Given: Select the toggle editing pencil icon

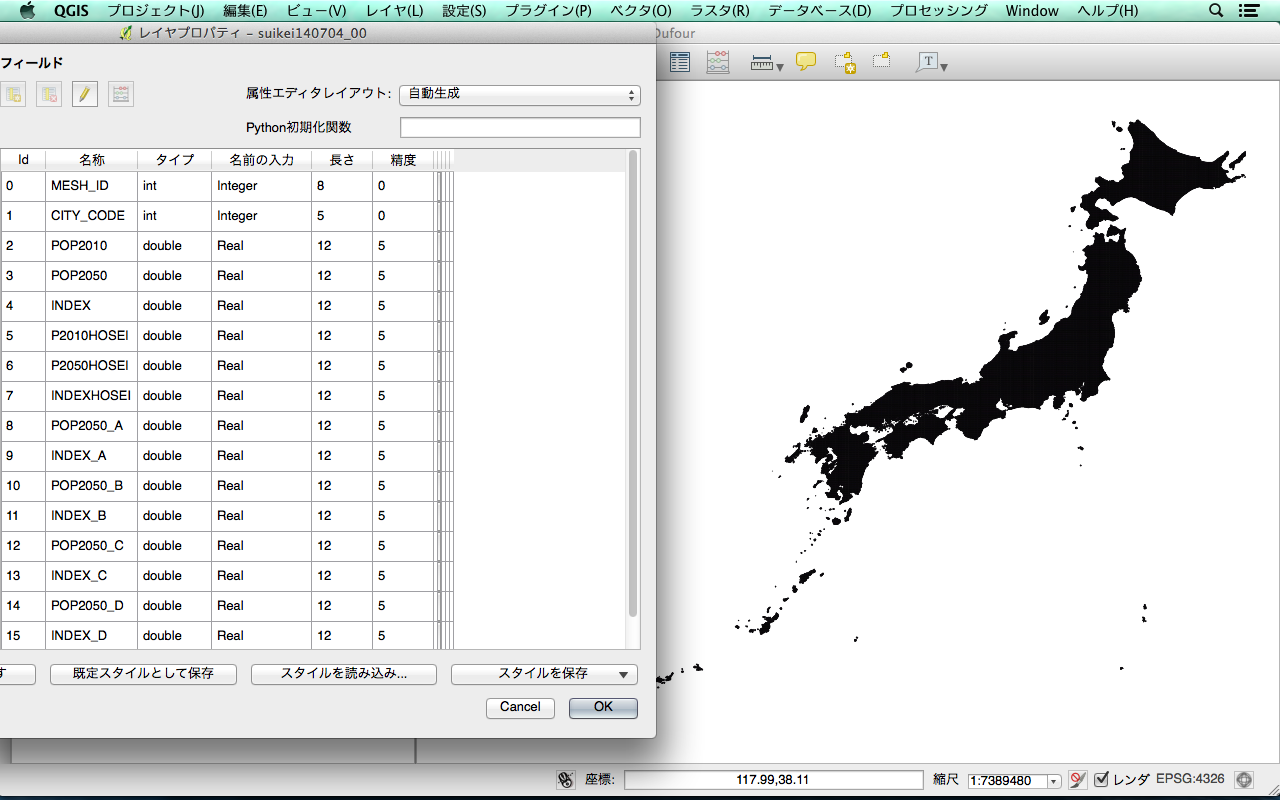Looking at the screenshot, I should tap(85, 94).
